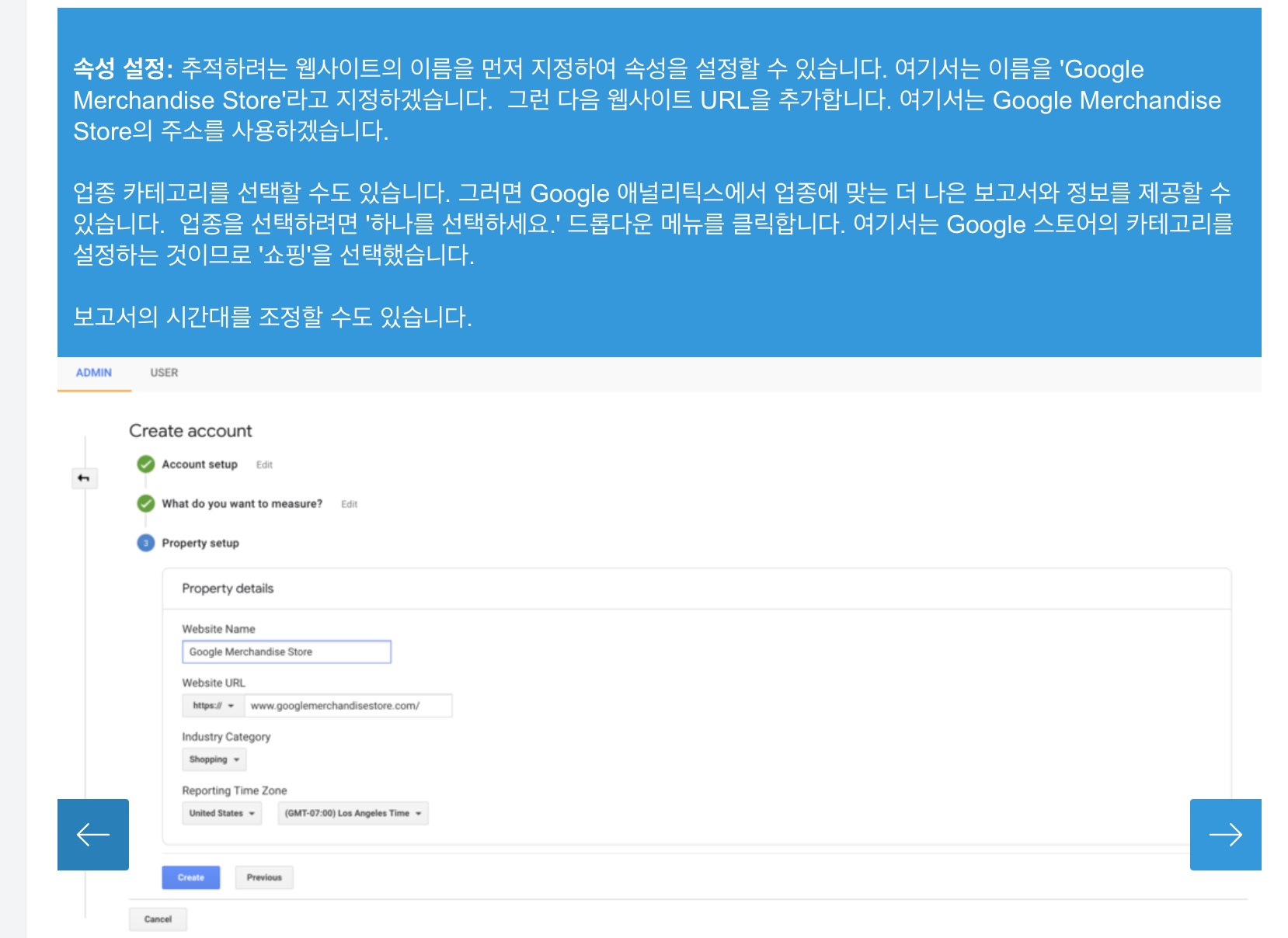Click the bold 속성 설정: heading text

click(x=123, y=68)
